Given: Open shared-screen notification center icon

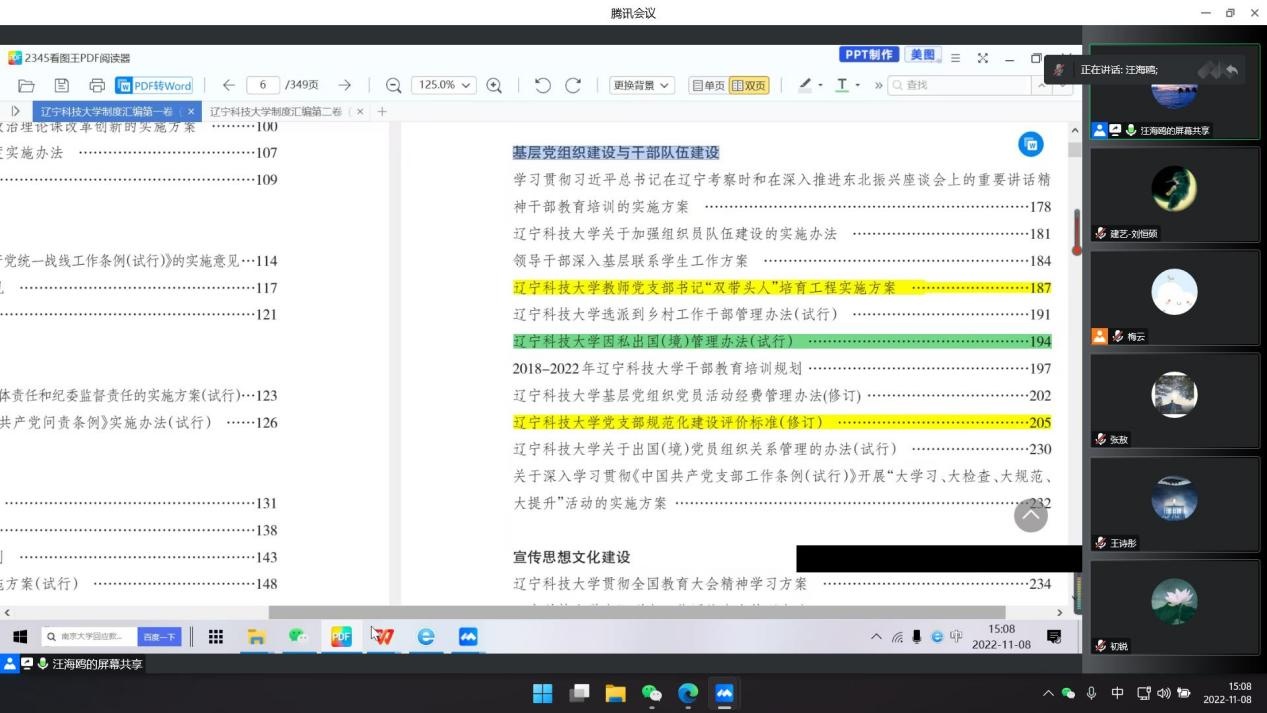Looking at the screenshot, I should (x=1053, y=637).
